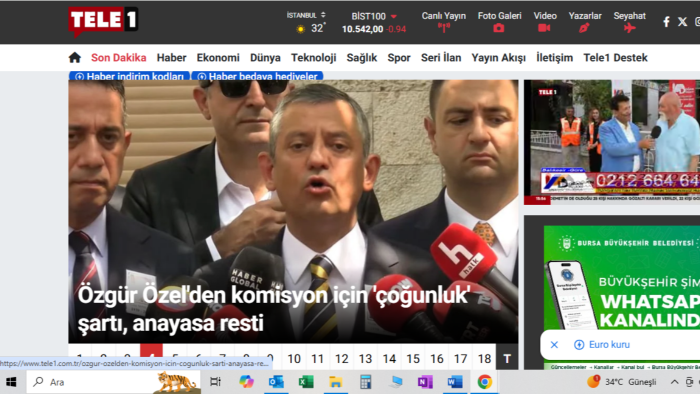Viewport: 700px width, 394px height.
Task: Open the Video section icon
Action: coord(544,28)
